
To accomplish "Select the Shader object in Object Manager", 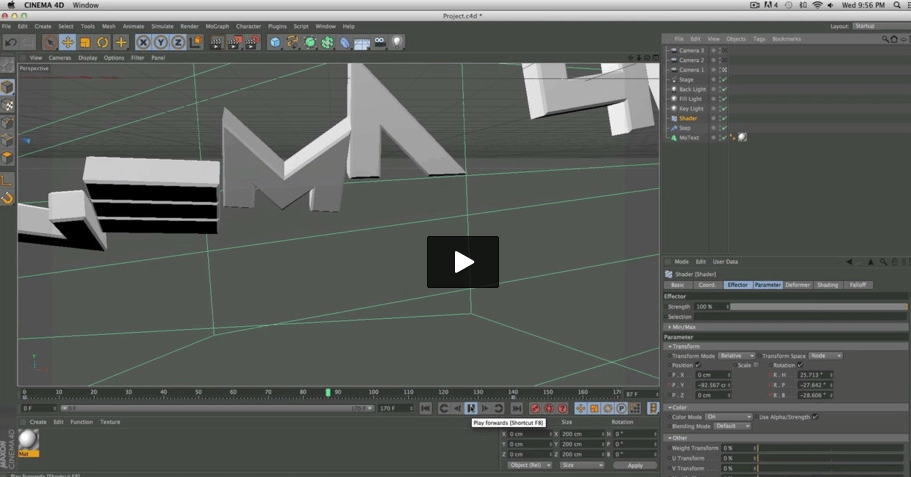I will point(688,119).
